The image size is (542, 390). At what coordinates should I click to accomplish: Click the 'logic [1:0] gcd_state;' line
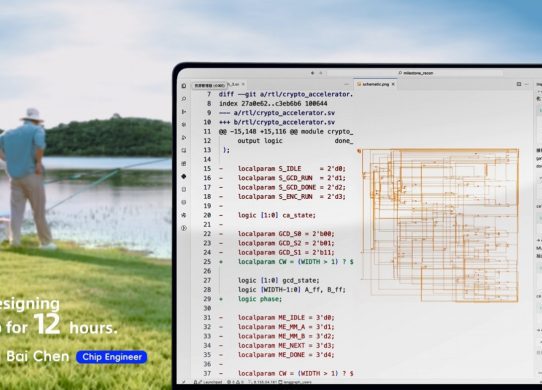tap(279, 280)
